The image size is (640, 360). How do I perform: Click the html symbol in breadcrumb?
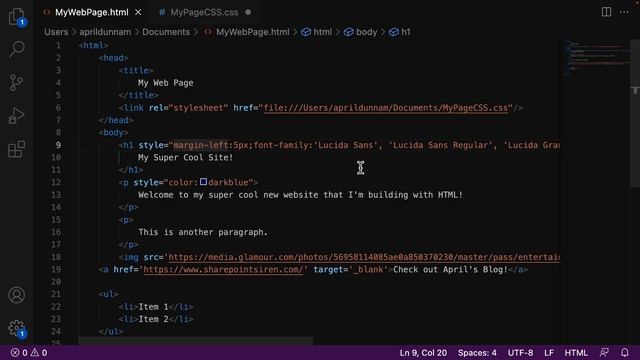pyautogui.click(x=317, y=32)
